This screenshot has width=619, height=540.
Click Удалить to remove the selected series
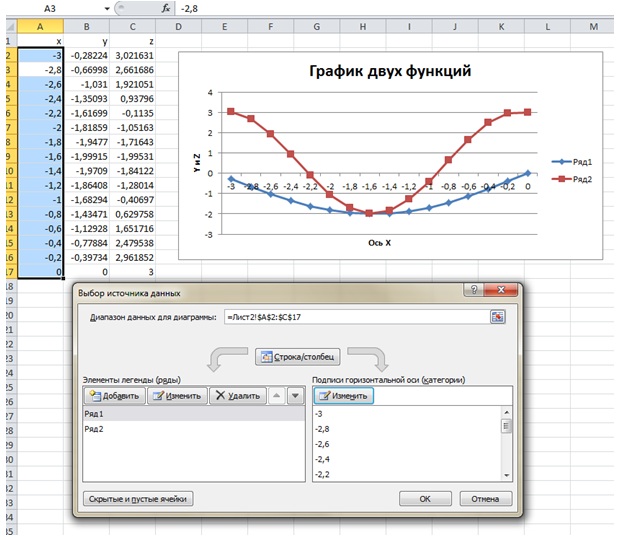237,395
